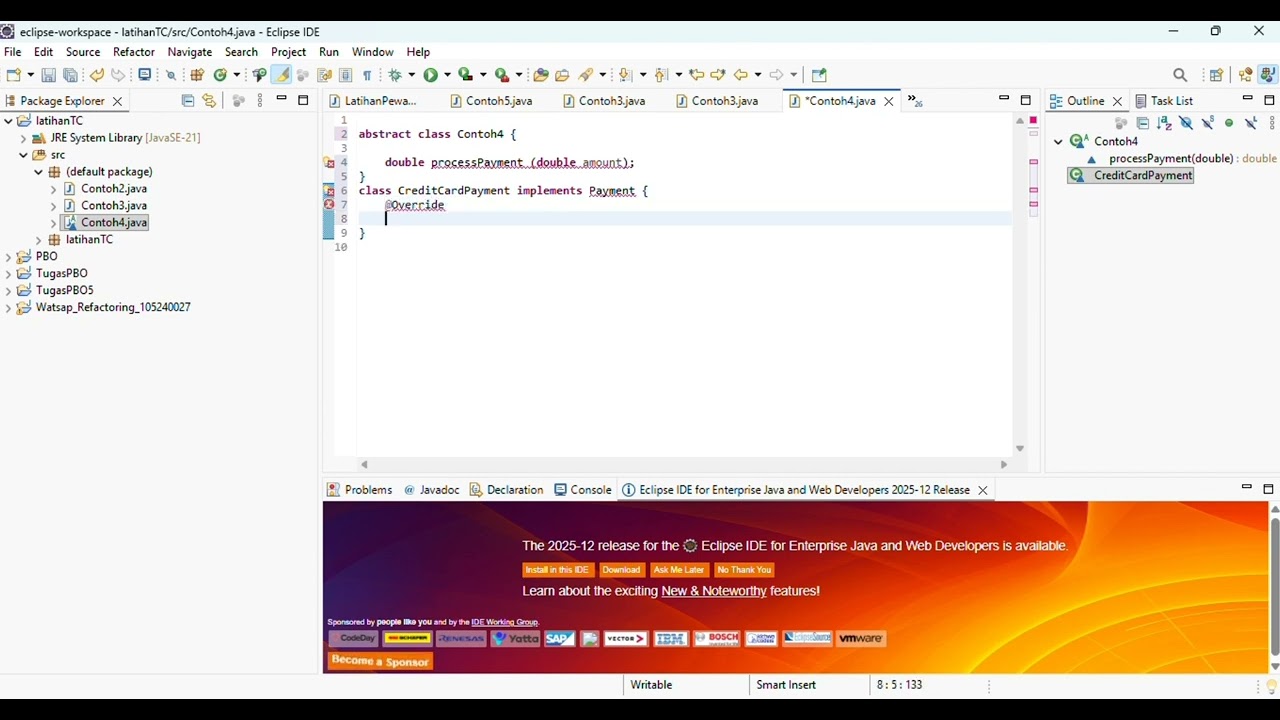Screen dimensions: 1280x720
Task: Open the New & Noteworthy link
Action: point(714,591)
